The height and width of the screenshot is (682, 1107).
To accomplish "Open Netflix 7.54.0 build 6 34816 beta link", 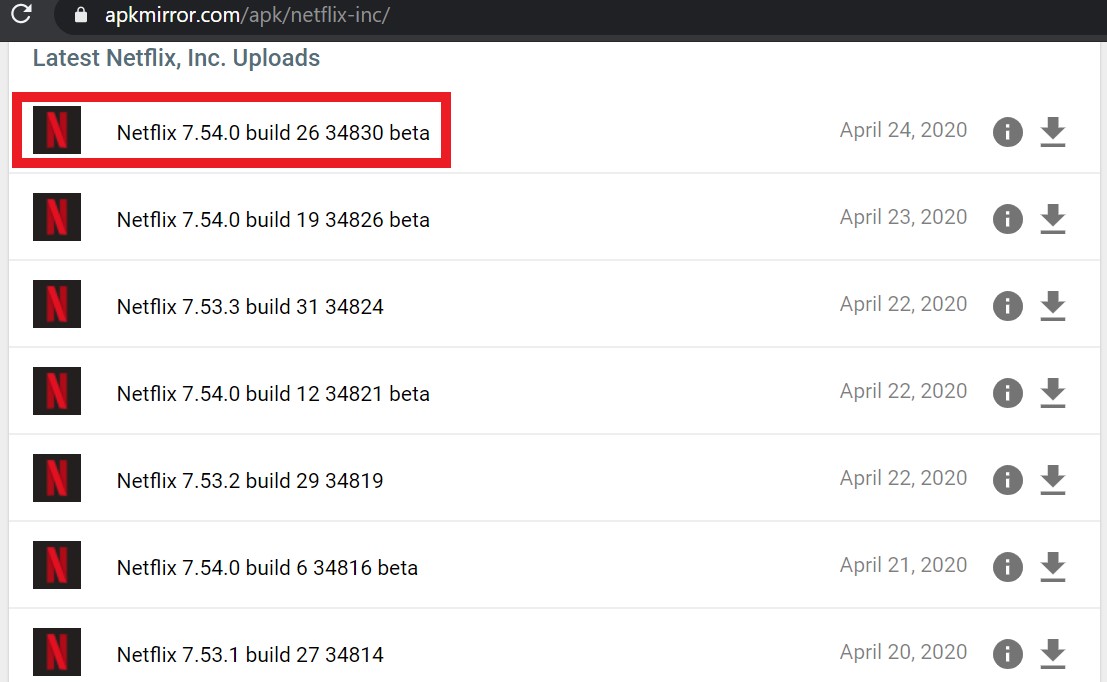I will click(x=267, y=568).
